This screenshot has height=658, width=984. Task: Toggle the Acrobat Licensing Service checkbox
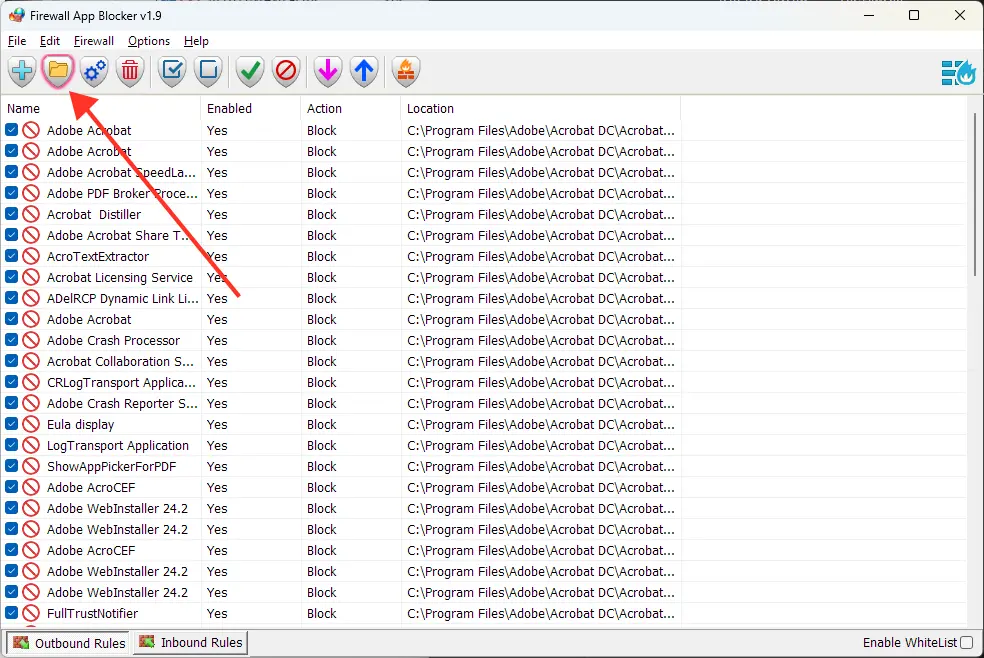click(x=11, y=277)
